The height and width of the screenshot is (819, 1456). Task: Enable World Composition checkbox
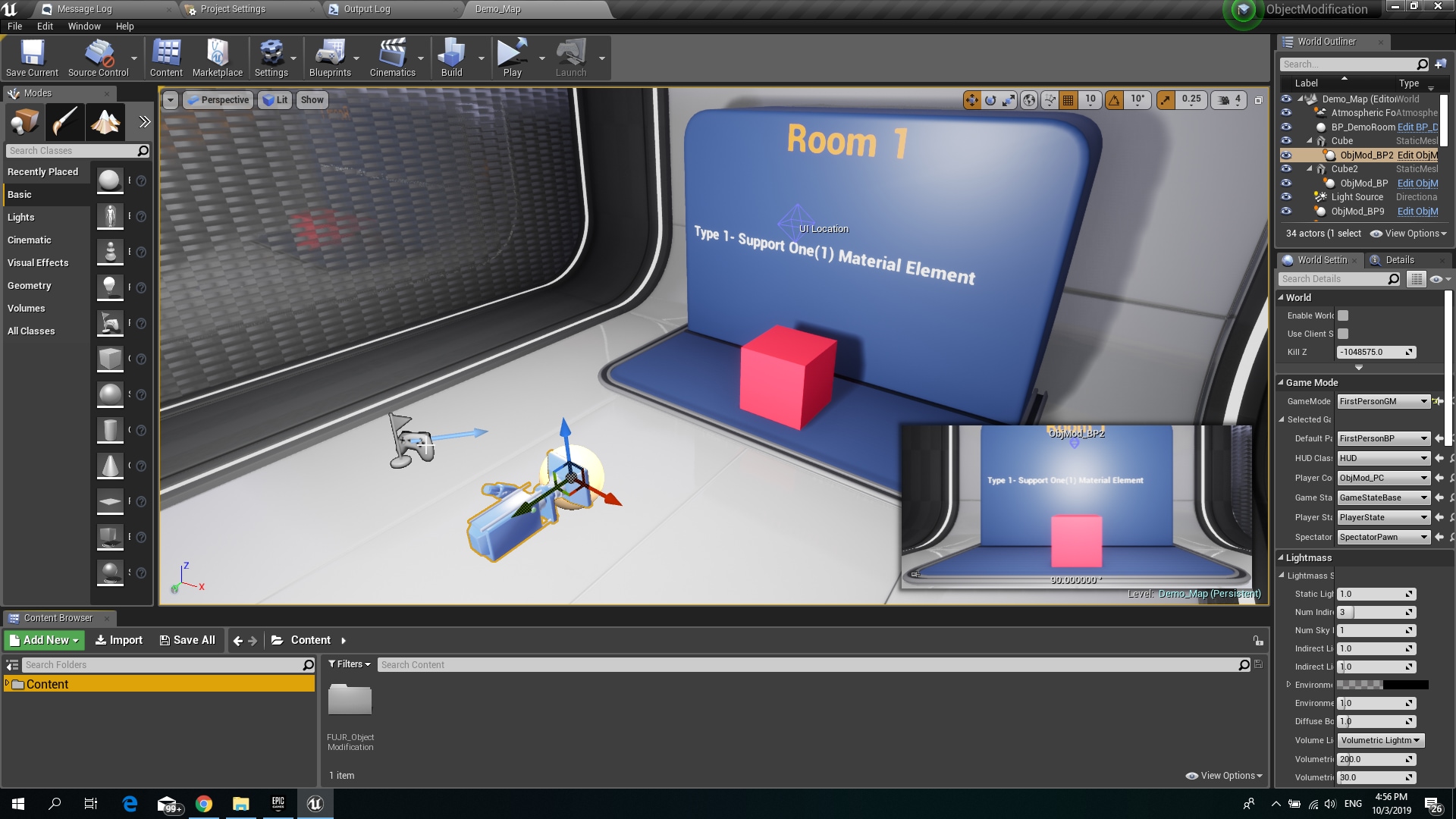point(1342,315)
